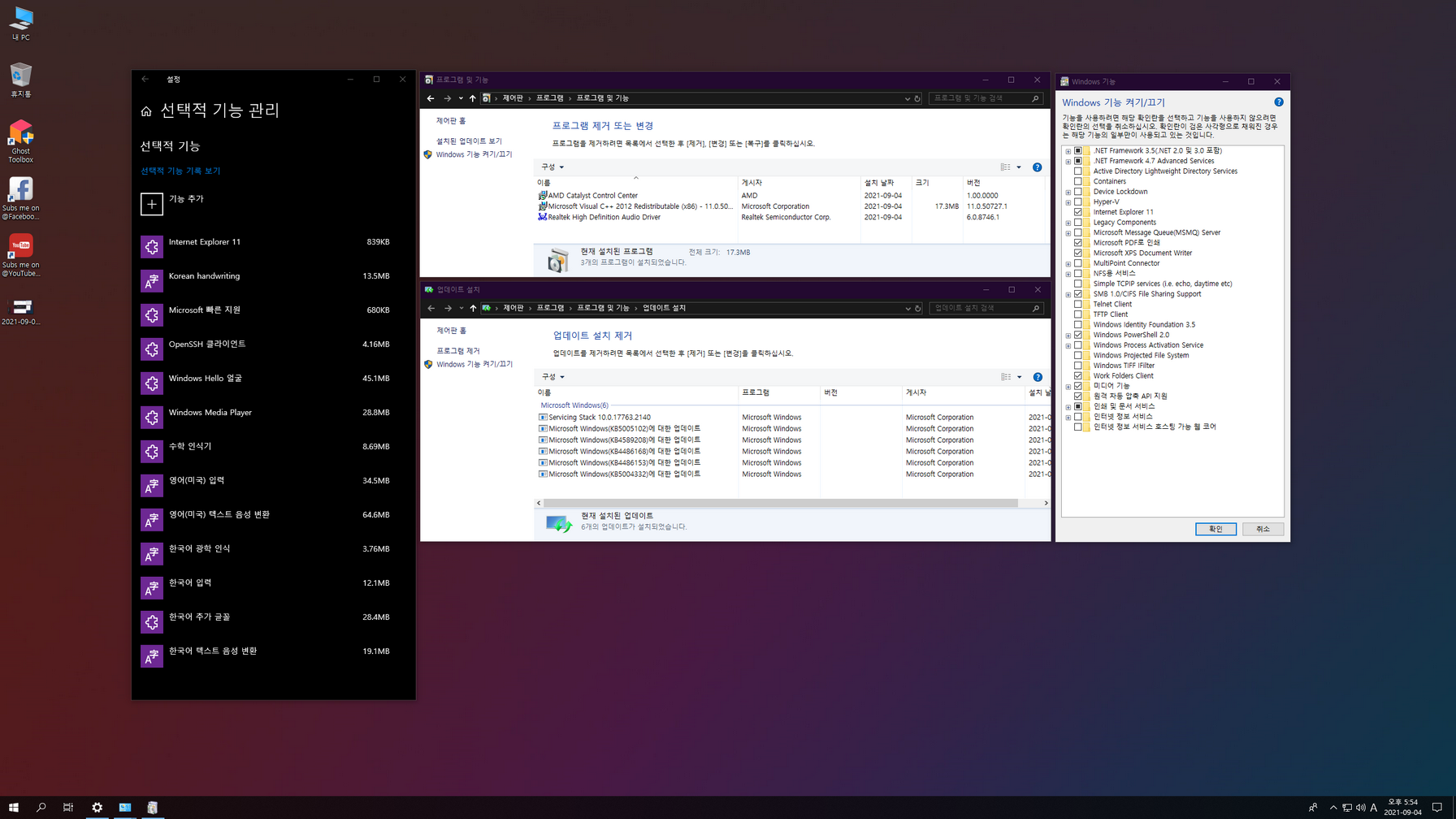Click help icon in 업데이트 설치 window
Viewport: 1456px width, 819px height.
1038,377
